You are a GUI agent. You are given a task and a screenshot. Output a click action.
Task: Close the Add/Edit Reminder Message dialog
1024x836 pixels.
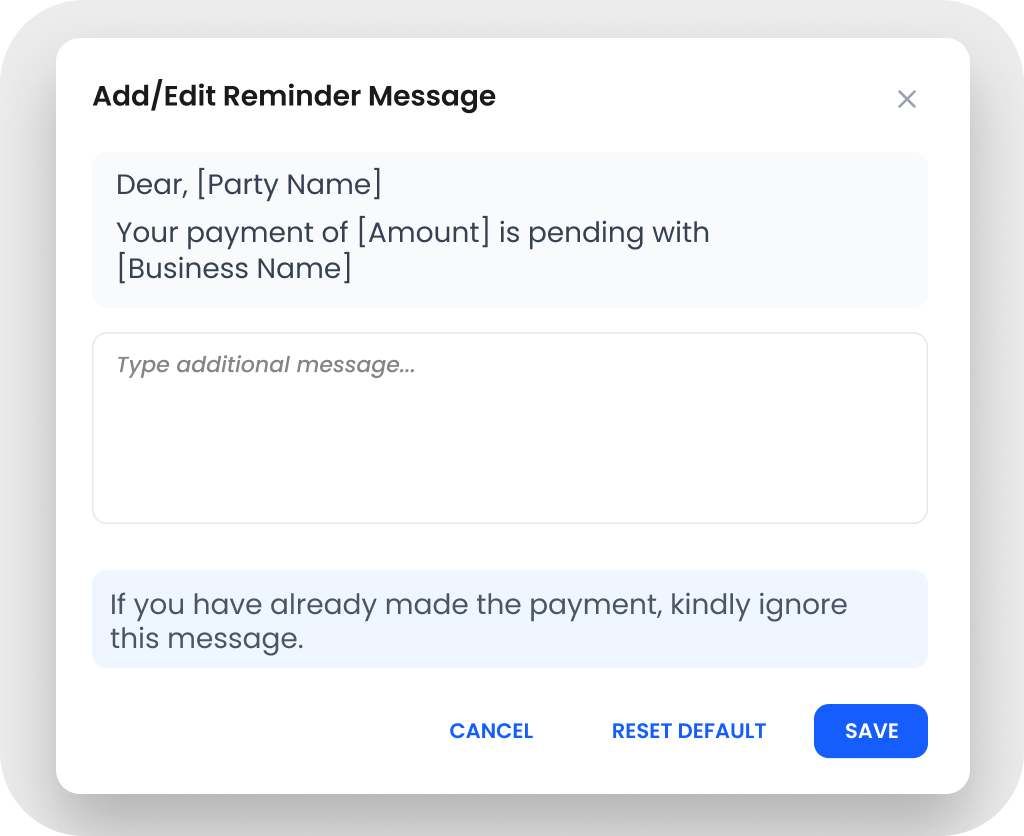[907, 99]
